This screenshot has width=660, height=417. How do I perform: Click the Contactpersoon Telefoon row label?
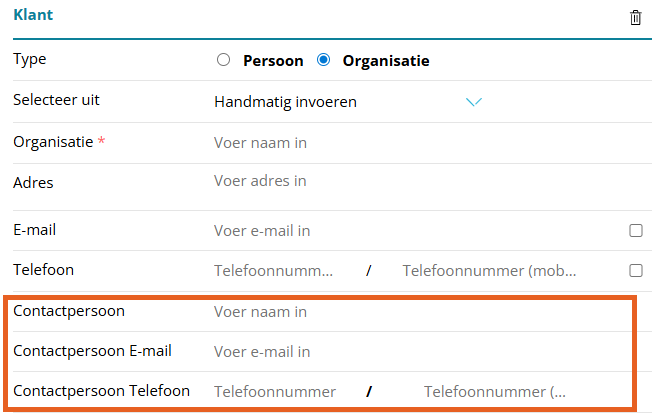click(101, 391)
